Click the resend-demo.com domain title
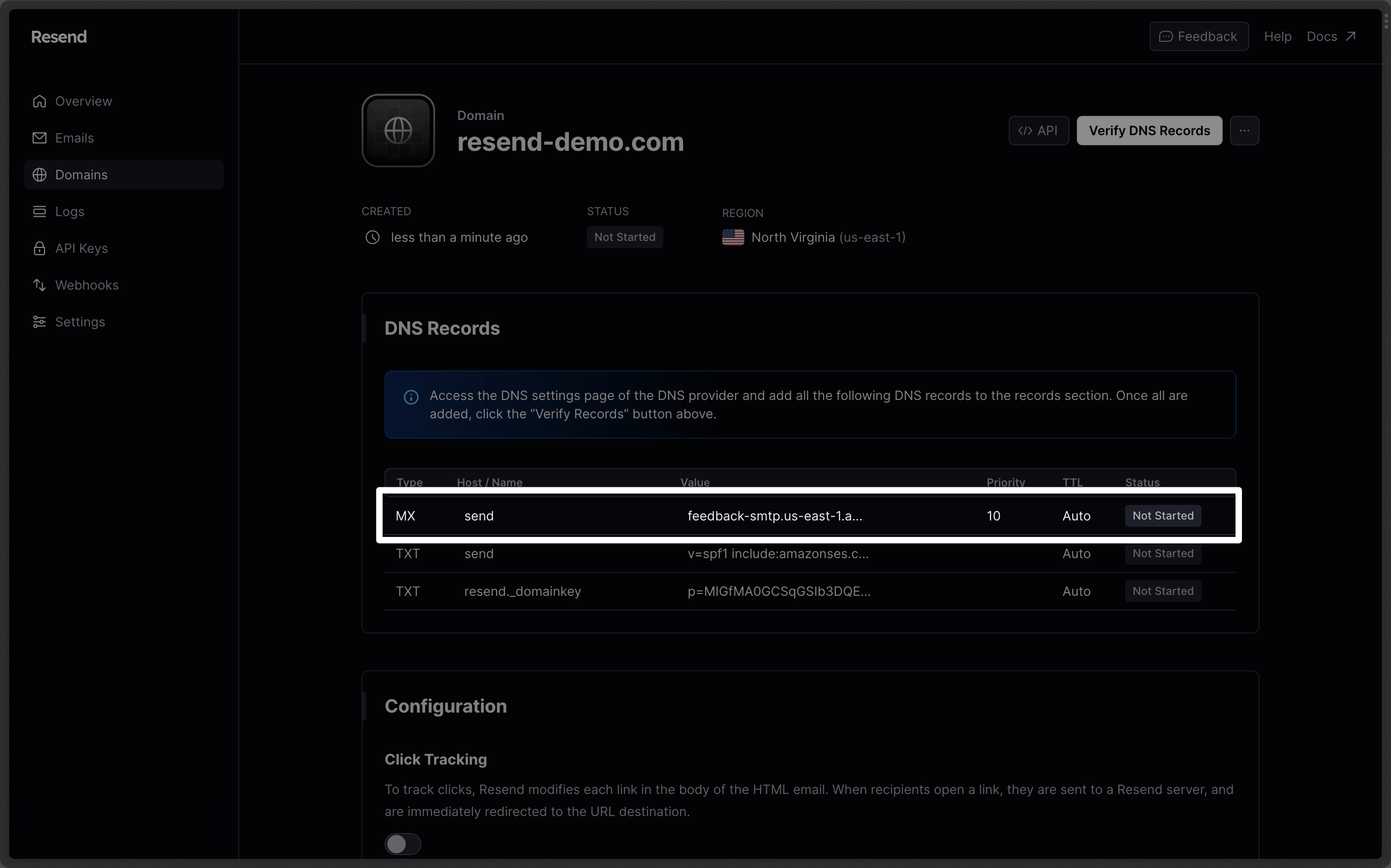The height and width of the screenshot is (868, 1391). point(570,142)
